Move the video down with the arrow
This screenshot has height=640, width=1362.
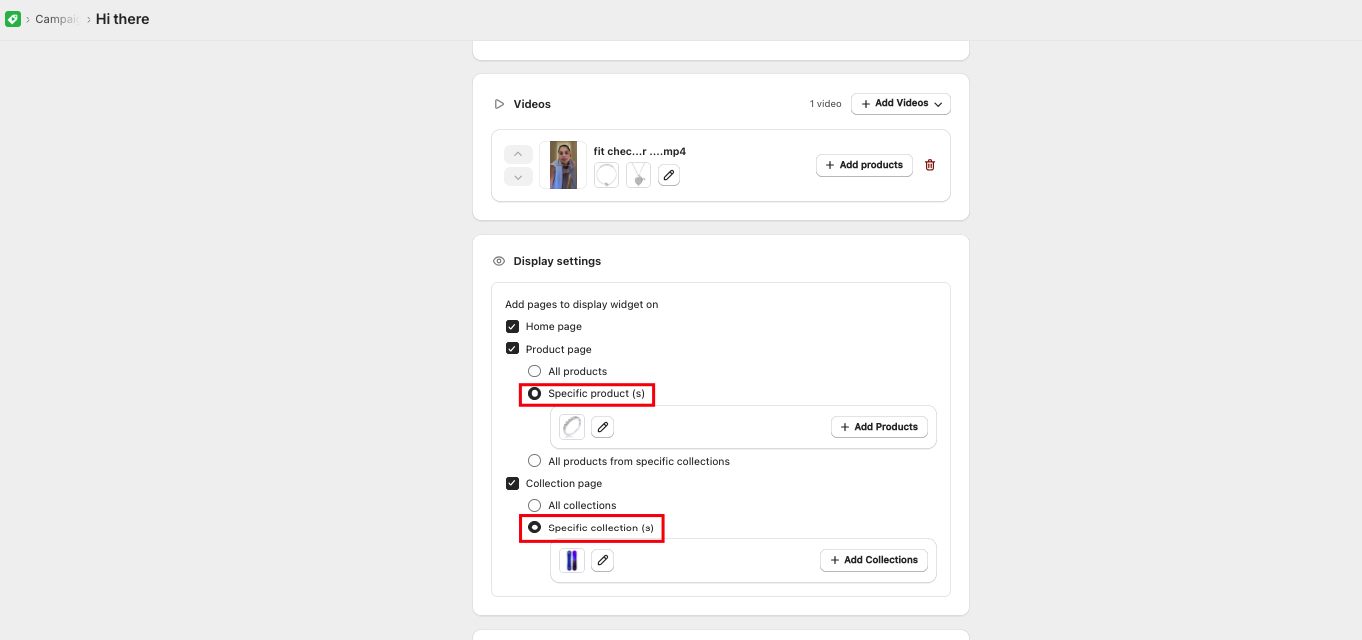[517, 176]
